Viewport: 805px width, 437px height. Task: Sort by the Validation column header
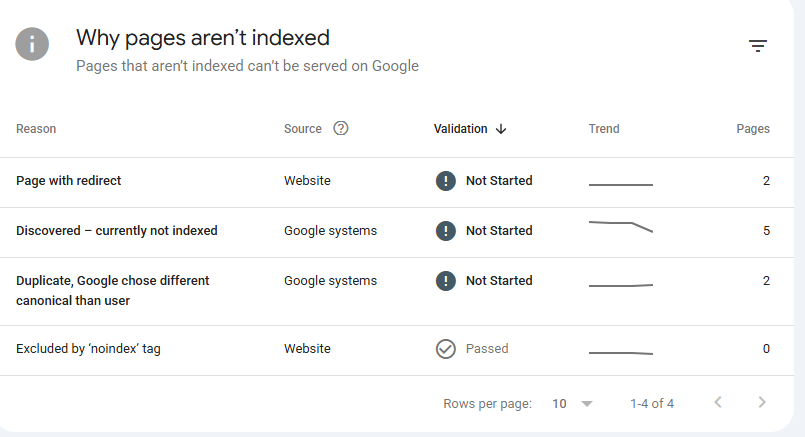click(461, 129)
